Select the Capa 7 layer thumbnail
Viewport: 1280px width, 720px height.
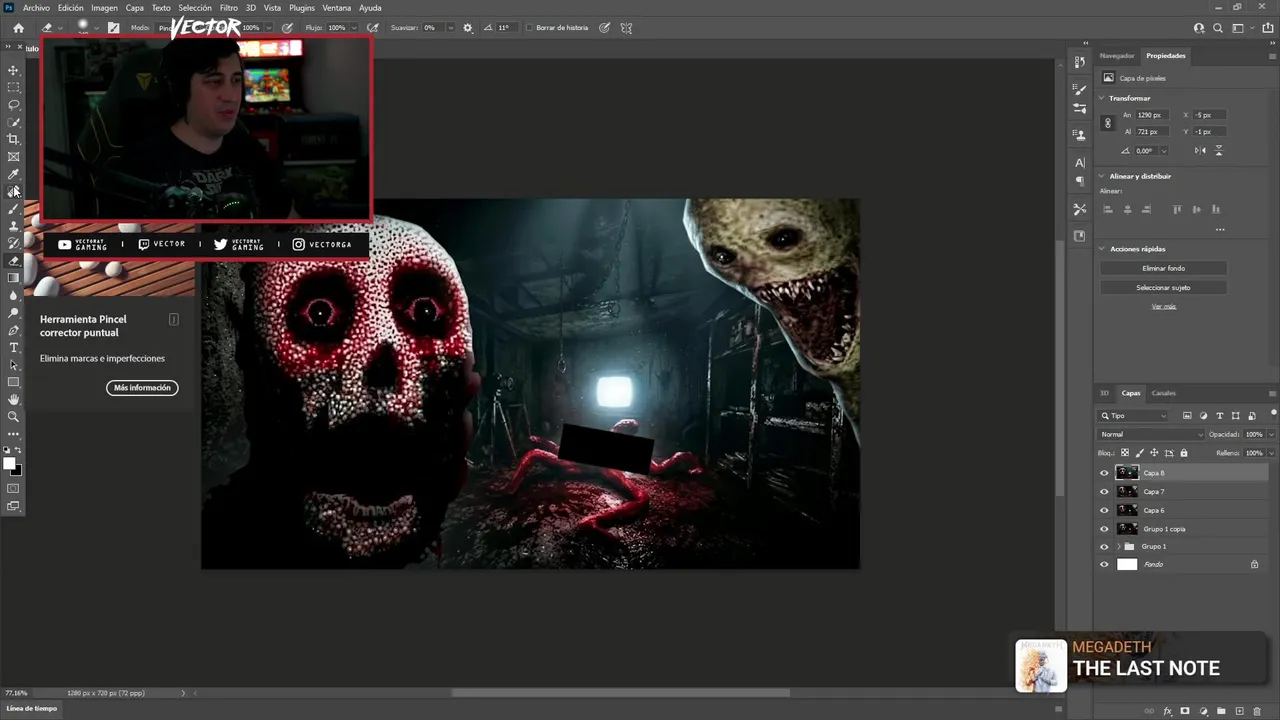coord(1127,492)
